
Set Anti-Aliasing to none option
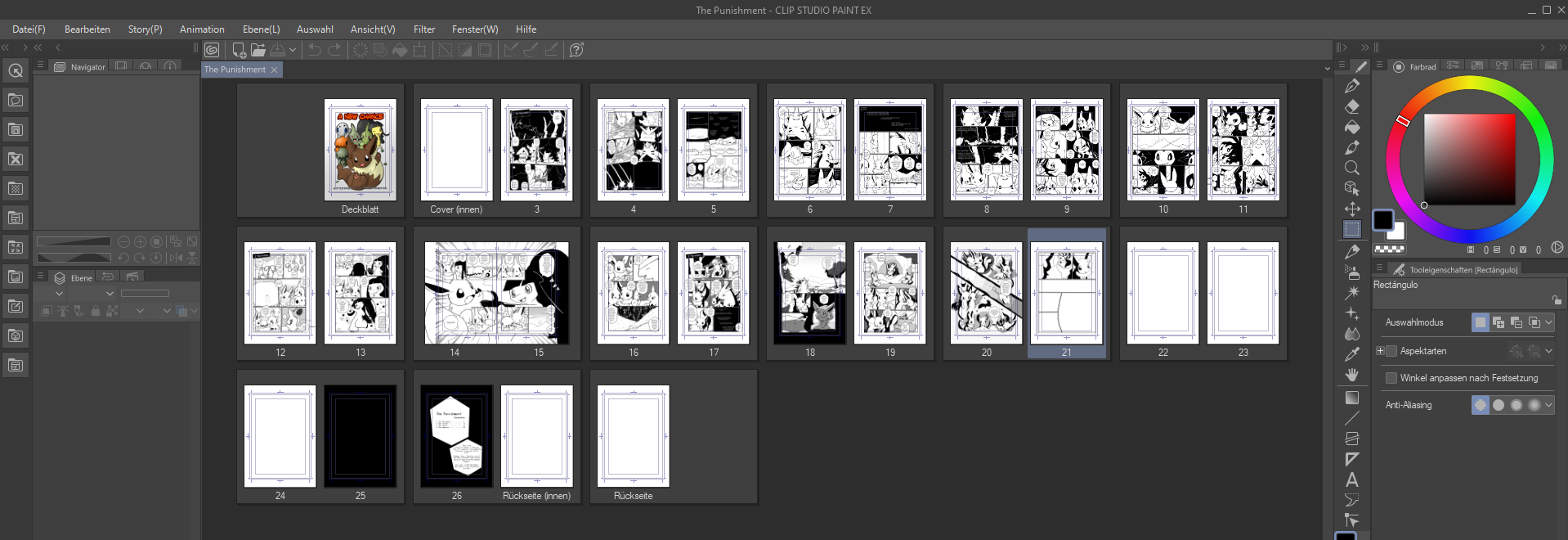coord(1481,405)
